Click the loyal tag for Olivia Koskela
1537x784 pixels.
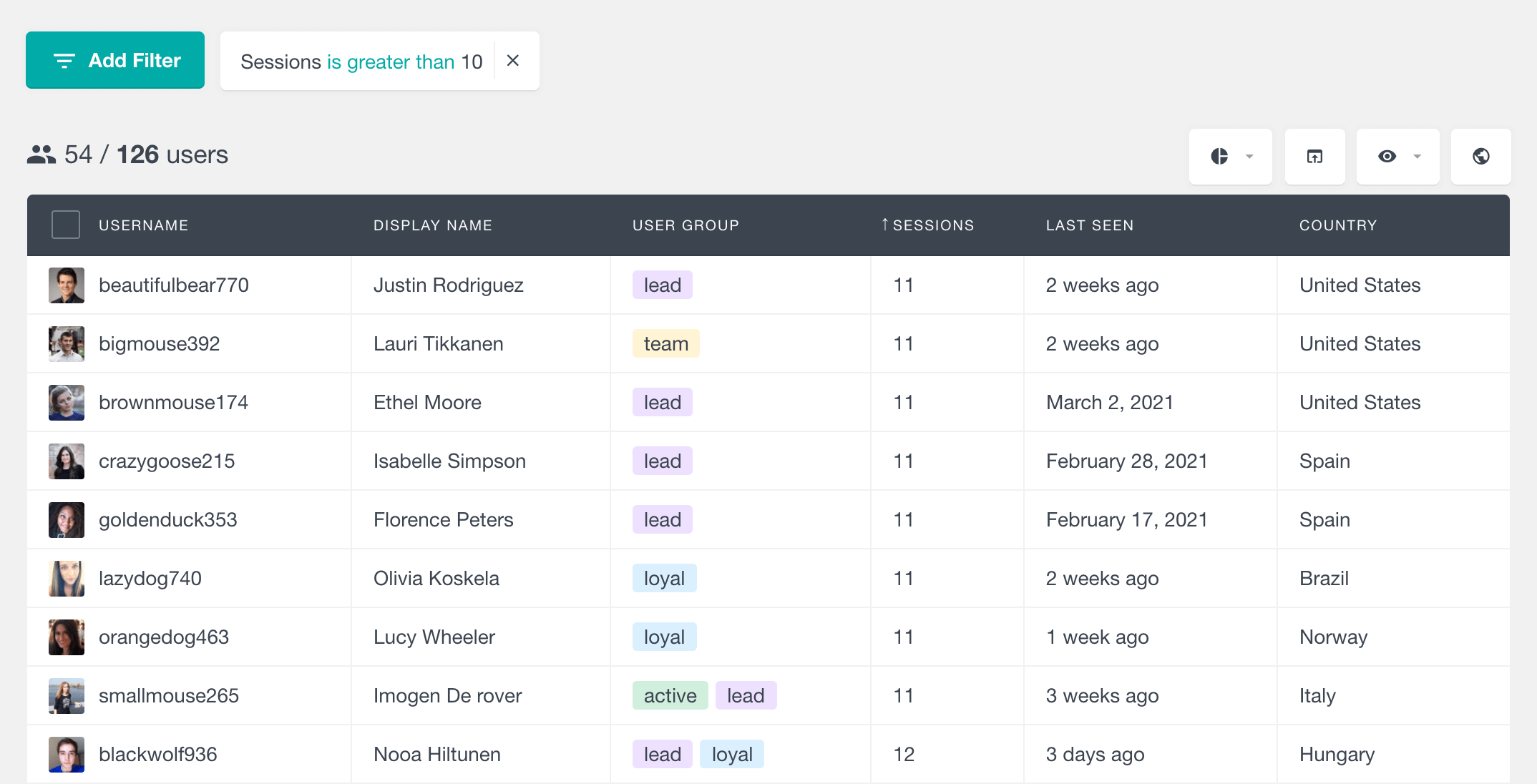tap(665, 578)
